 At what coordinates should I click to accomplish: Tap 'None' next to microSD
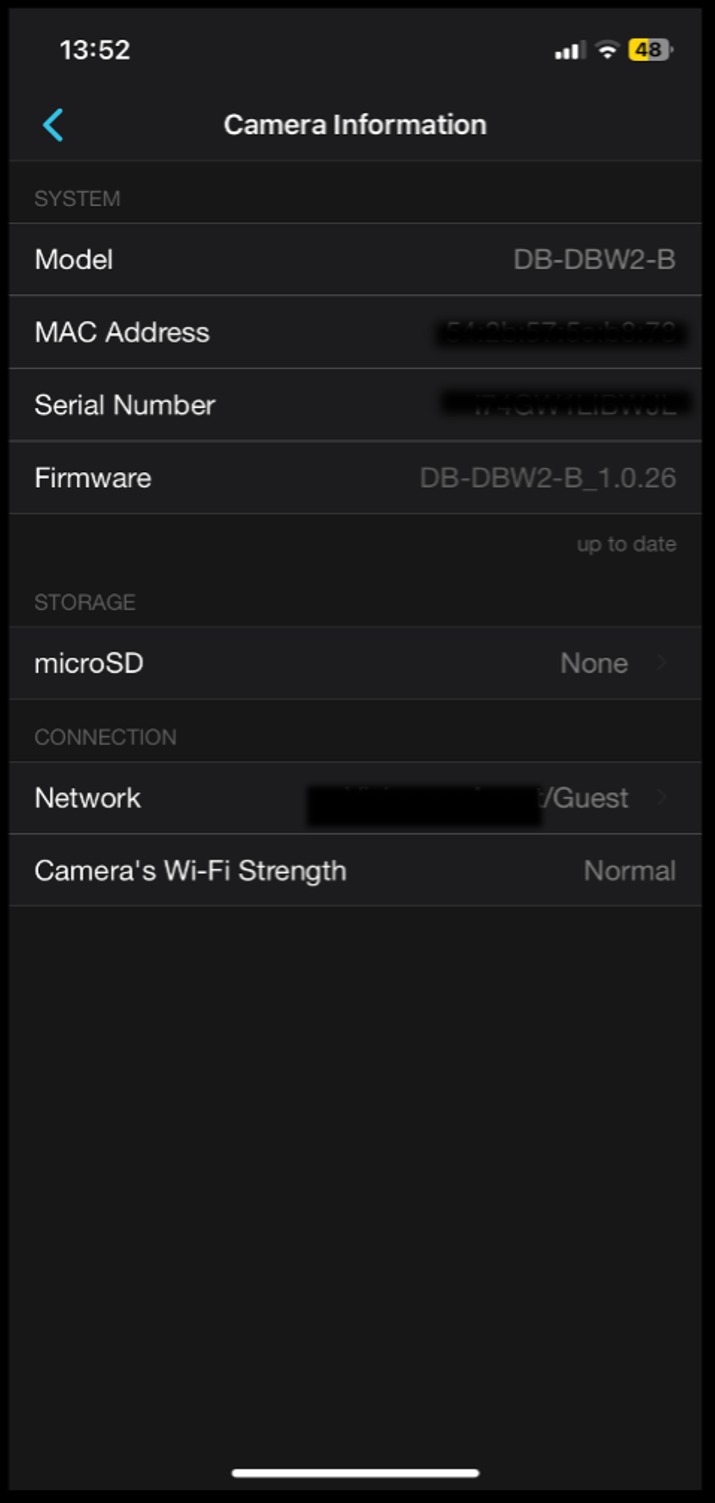click(x=594, y=663)
